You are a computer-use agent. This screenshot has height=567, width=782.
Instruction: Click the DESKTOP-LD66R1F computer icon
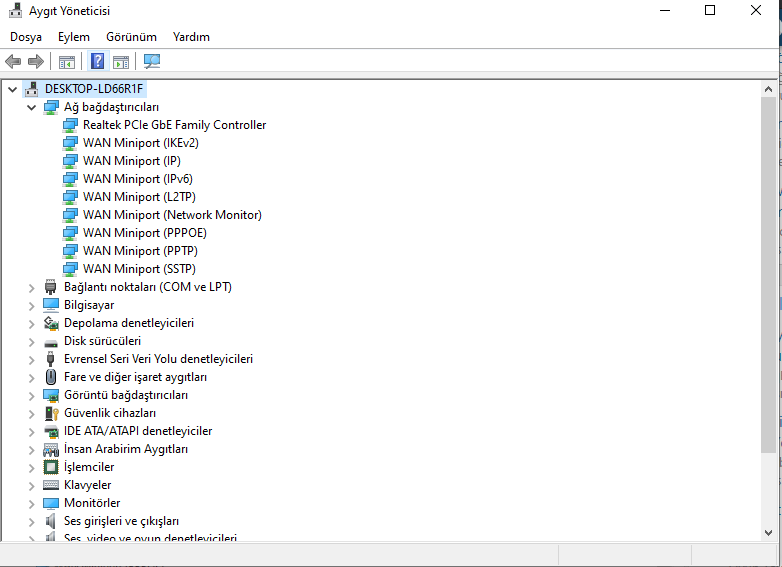(32, 89)
